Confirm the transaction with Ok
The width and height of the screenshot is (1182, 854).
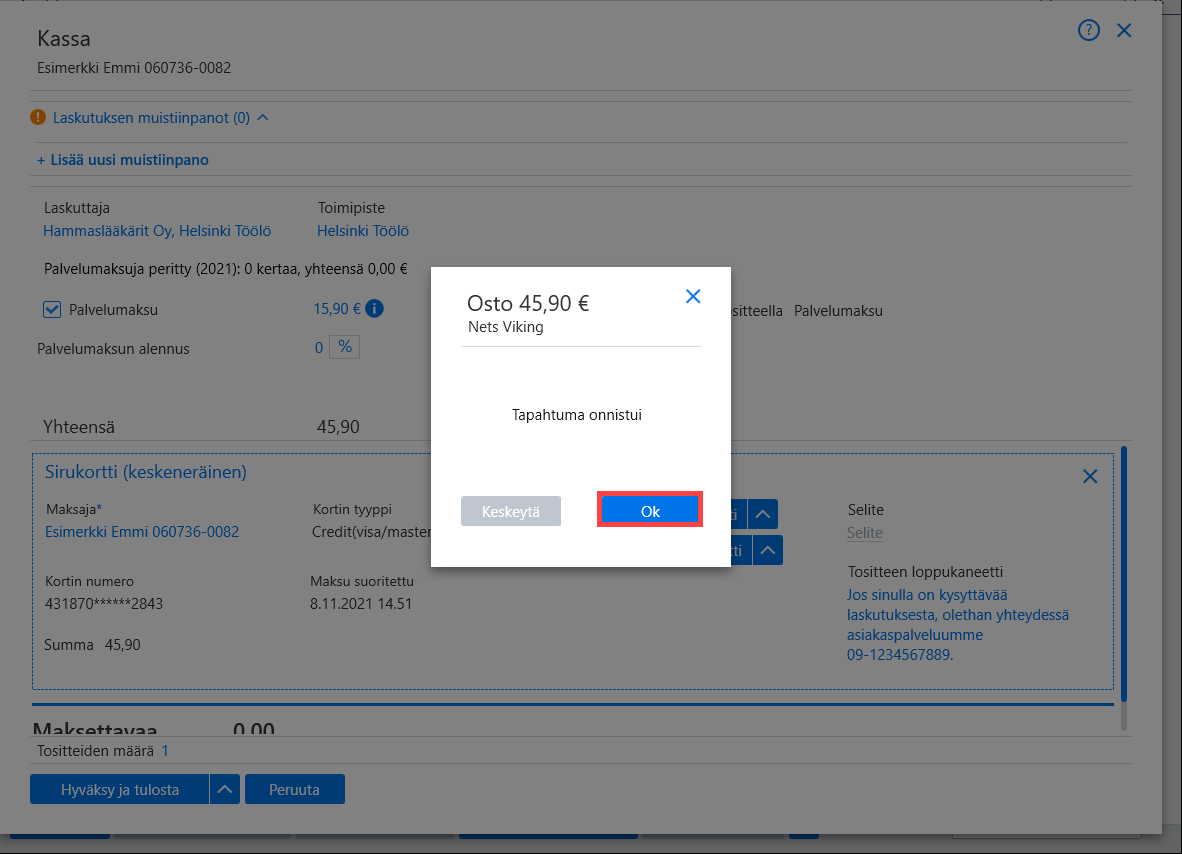coord(650,511)
